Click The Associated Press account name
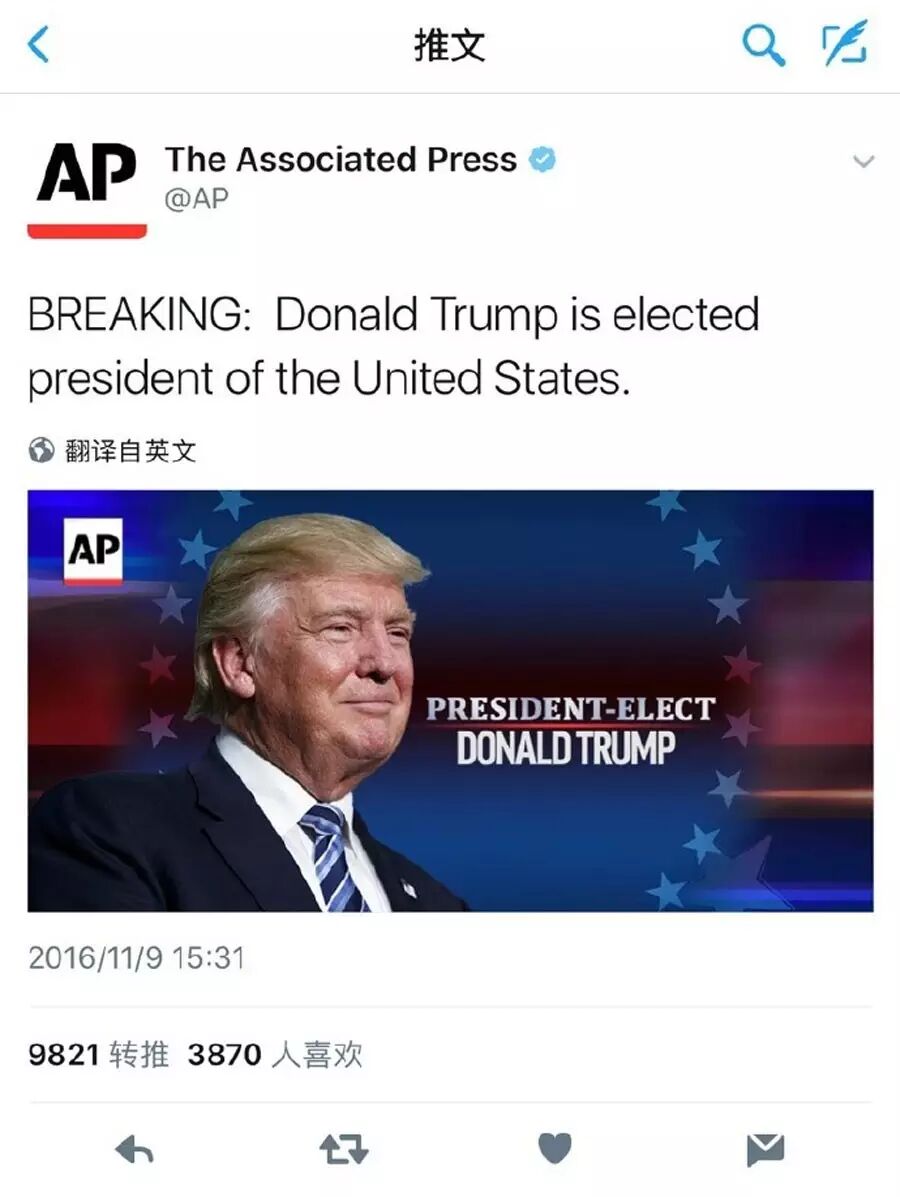 [x=340, y=160]
